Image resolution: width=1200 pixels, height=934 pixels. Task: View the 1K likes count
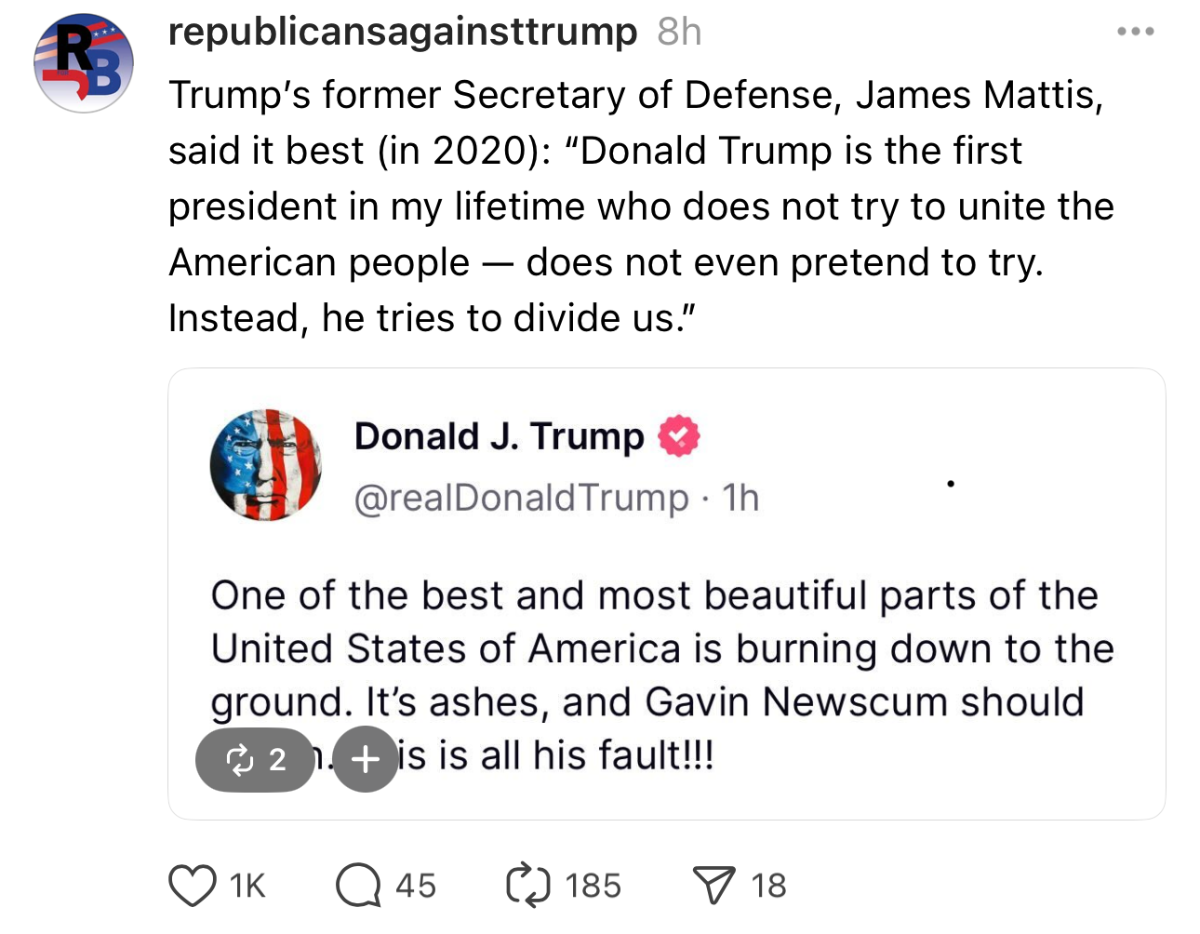[x=248, y=885]
